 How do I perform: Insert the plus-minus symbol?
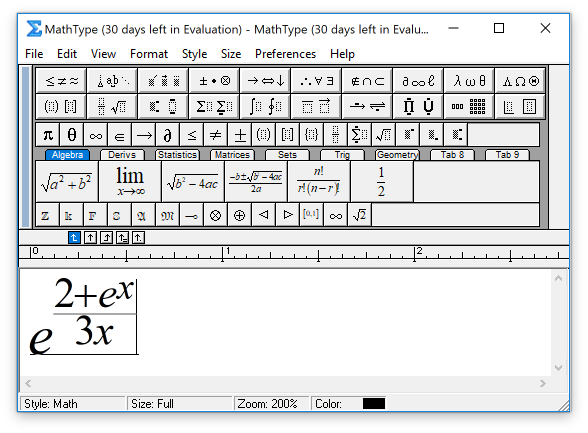240,135
